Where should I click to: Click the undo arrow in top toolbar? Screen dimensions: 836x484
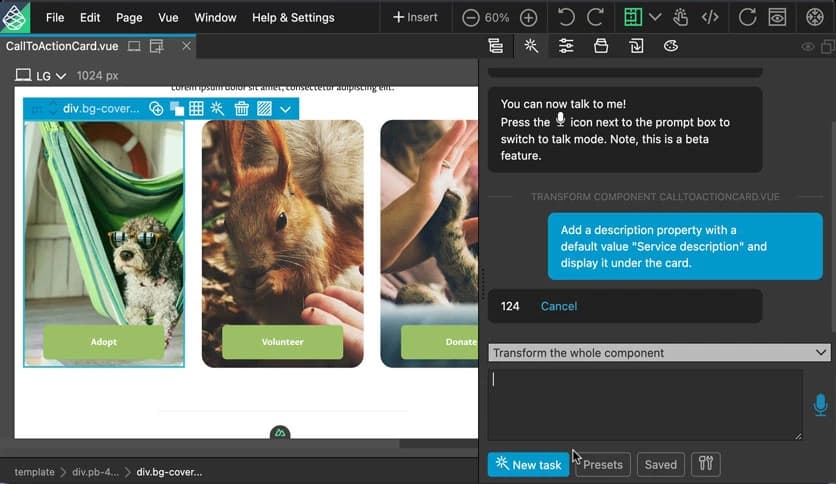tap(567, 17)
